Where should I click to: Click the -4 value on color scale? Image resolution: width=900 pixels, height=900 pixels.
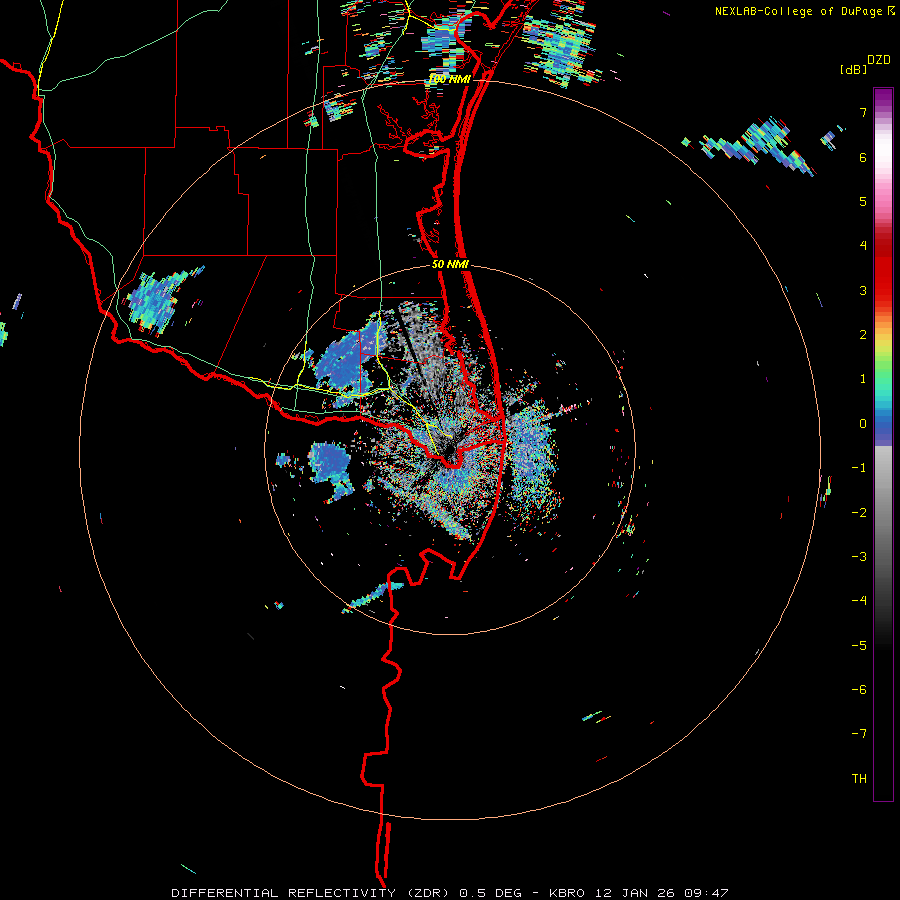[859, 601]
